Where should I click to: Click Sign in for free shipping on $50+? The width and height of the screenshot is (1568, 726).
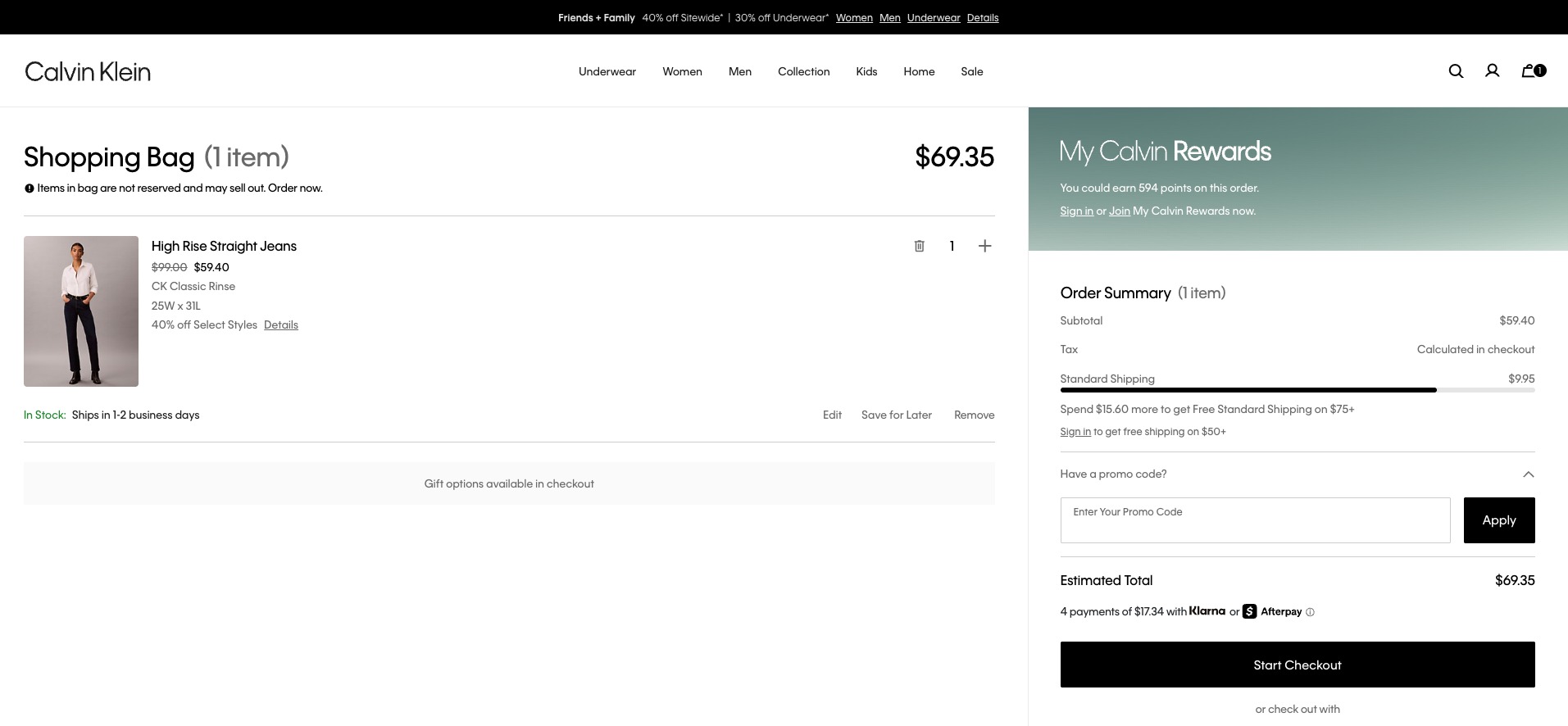coord(1075,432)
